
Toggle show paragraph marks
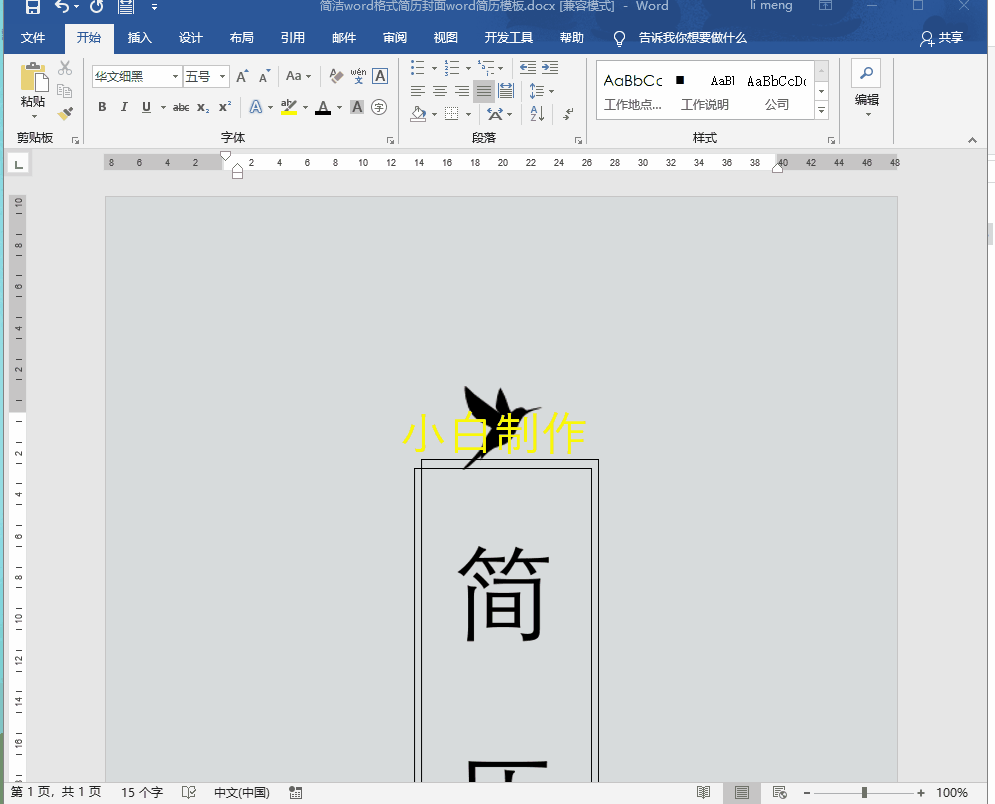coord(569,114)
